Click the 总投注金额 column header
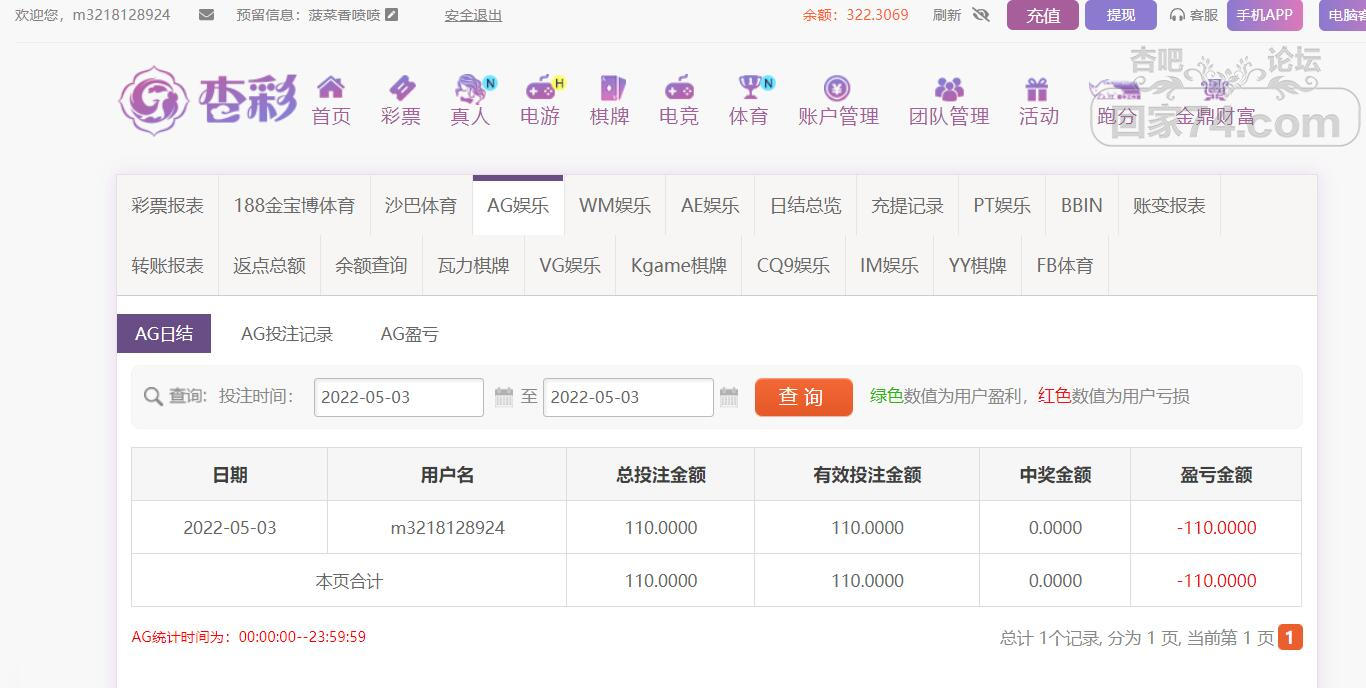The image size is (1366, 688). point(661,475)
